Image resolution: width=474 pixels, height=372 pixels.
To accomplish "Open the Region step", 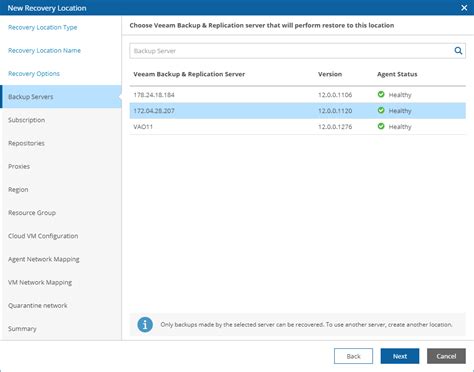I will [x=18, y=190].
